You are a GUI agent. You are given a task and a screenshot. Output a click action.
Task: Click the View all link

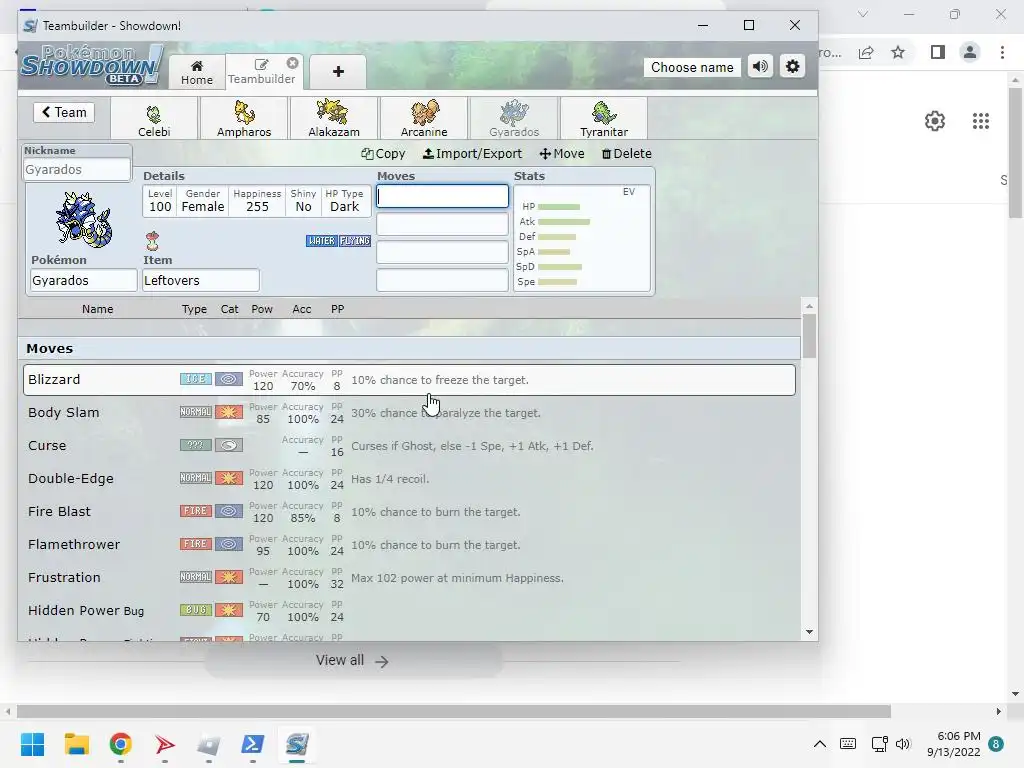[353, 661]
